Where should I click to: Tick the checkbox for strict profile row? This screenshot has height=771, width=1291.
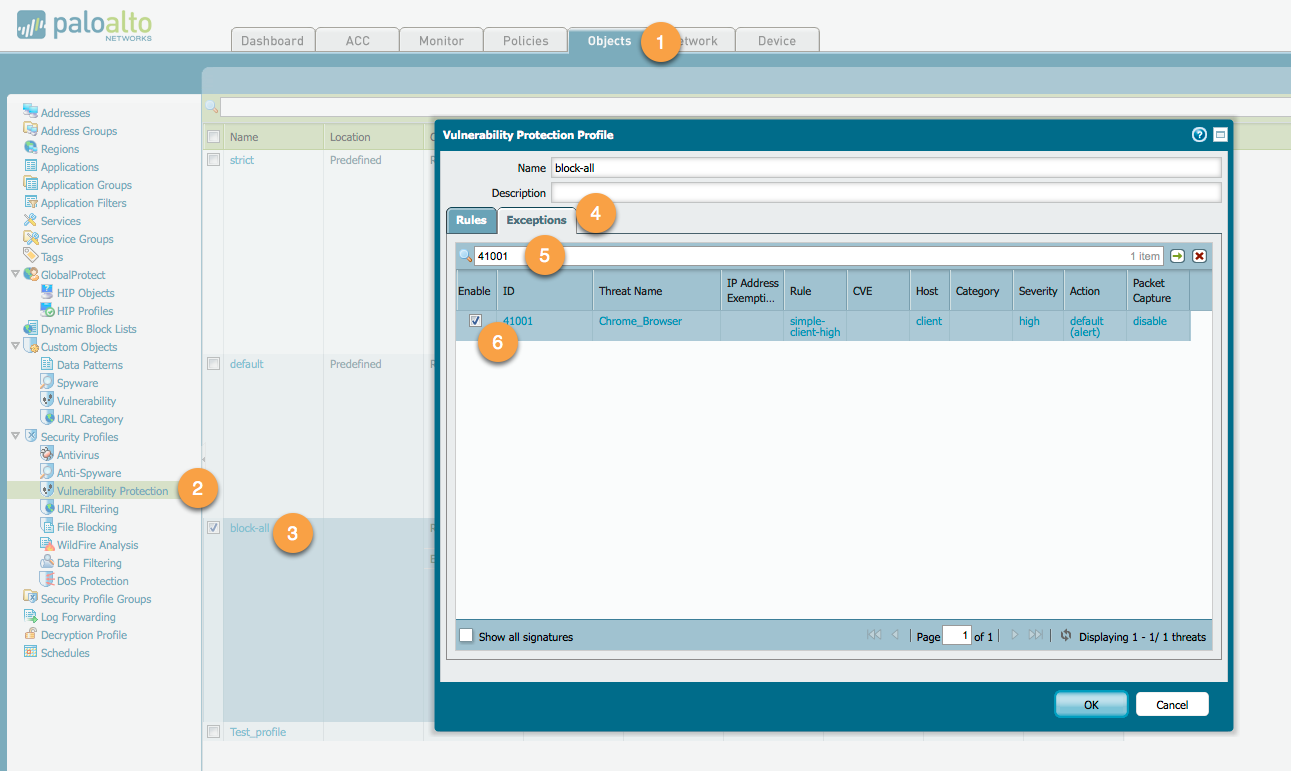(x=213, y=160)
